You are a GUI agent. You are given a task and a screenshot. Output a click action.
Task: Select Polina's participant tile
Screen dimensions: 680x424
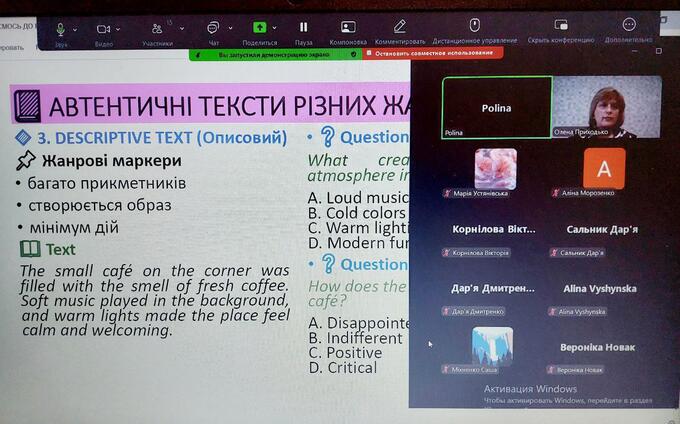[496, 108]
